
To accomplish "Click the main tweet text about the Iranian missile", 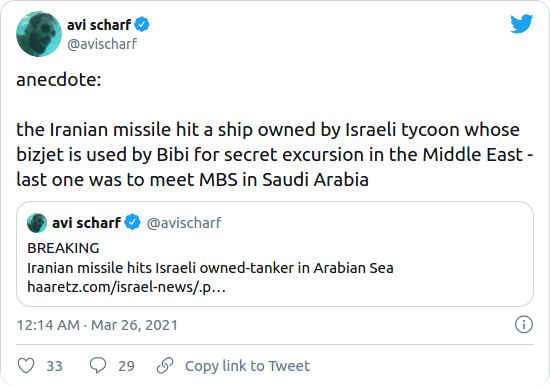I will (x=275, y=154).
